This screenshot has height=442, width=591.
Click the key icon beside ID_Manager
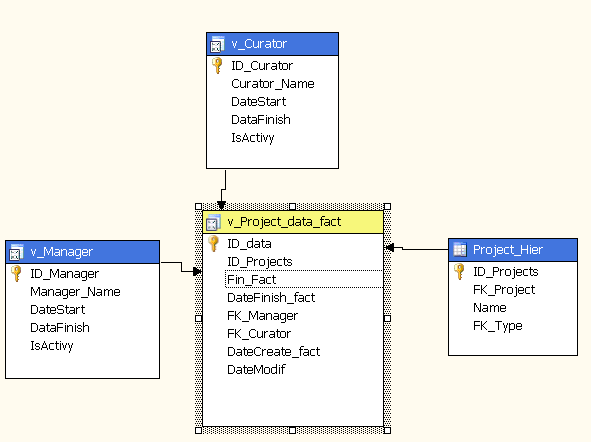pyautogui.click(x=16, y=274)
